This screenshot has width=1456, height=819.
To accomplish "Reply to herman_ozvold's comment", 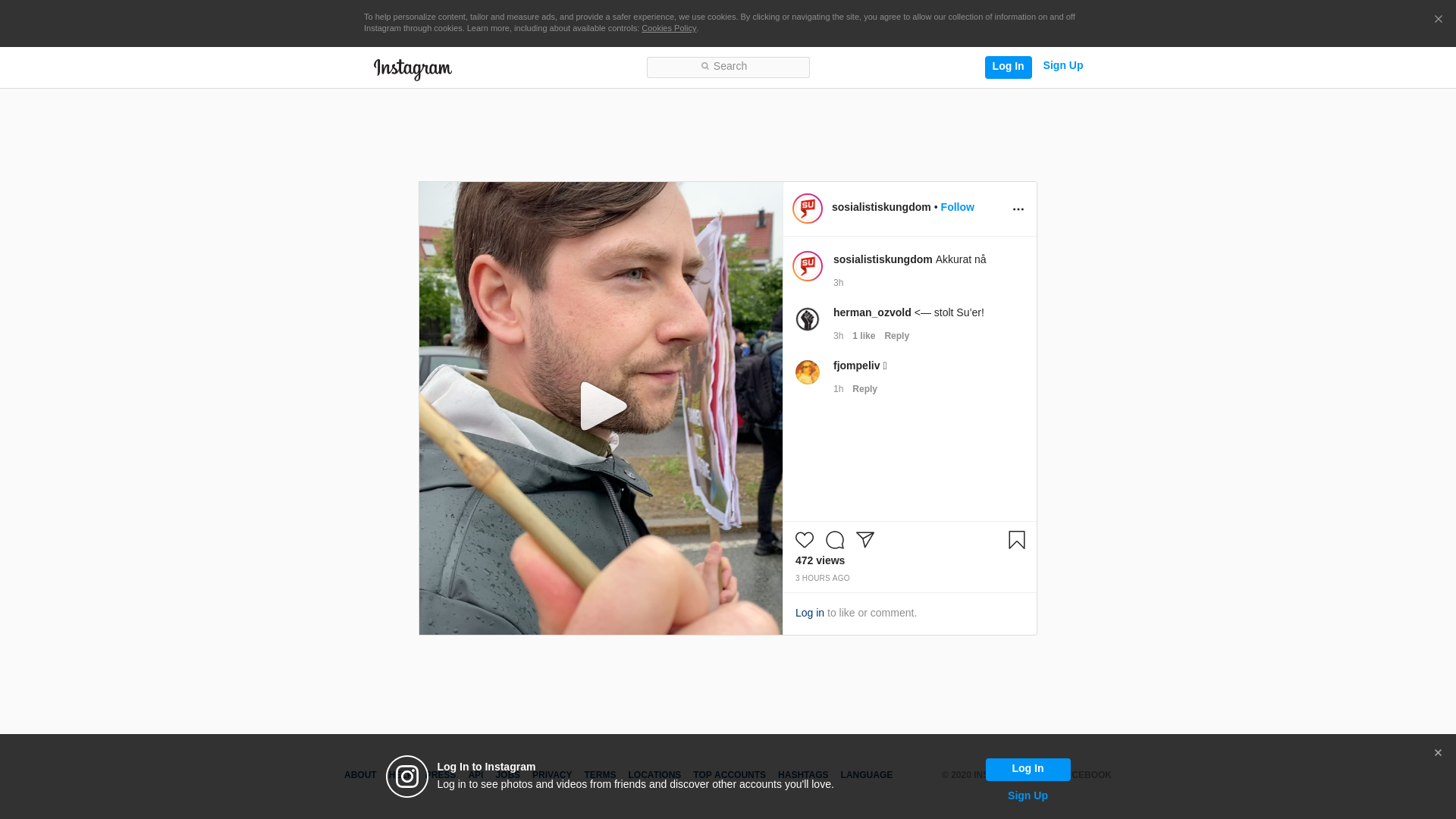I will [896, 336].
